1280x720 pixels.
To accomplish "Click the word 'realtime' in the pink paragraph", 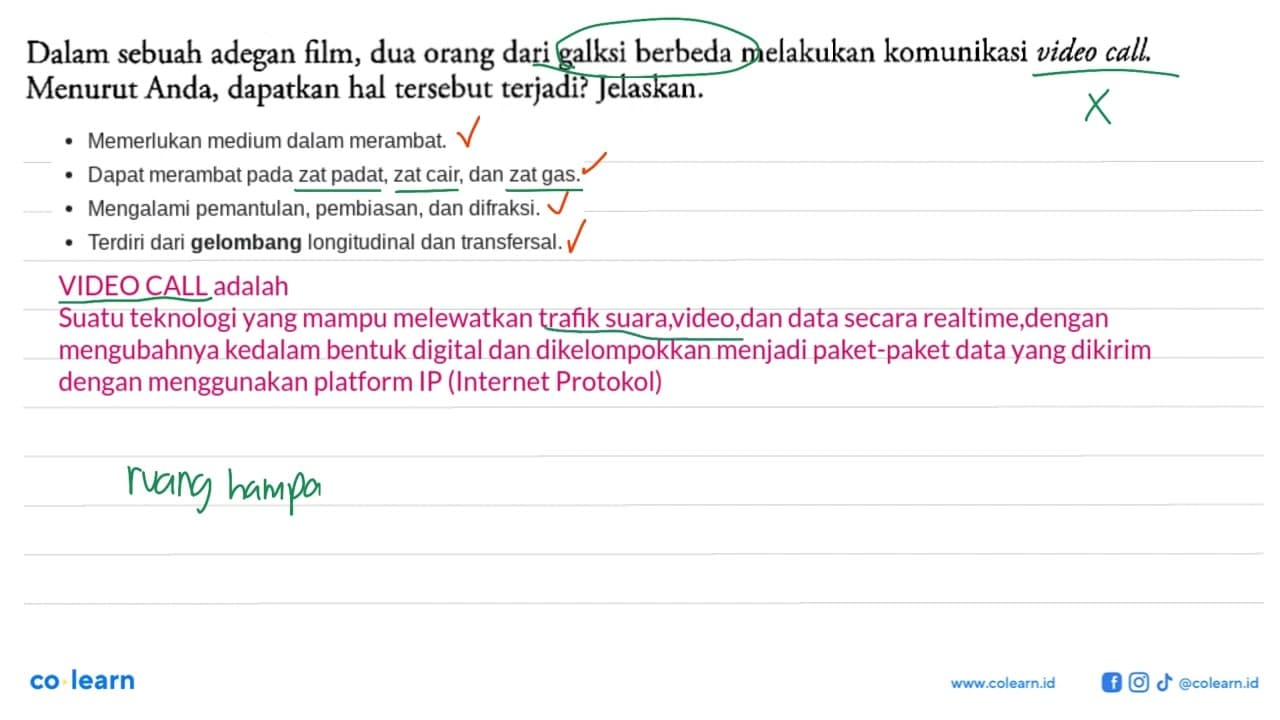I will coord(971,319).
